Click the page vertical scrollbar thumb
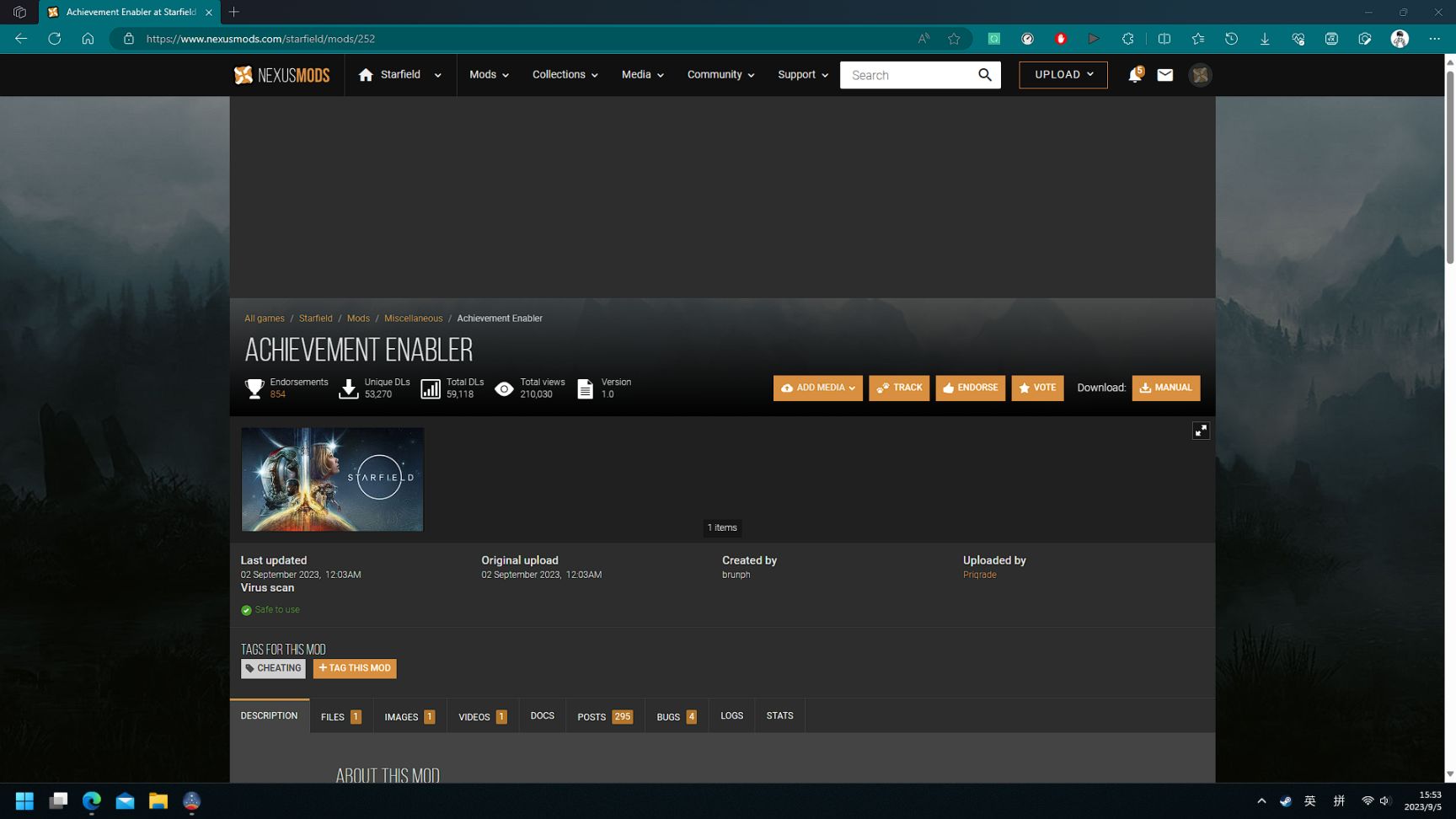The image size is (1456, 819). point(1450,167)
